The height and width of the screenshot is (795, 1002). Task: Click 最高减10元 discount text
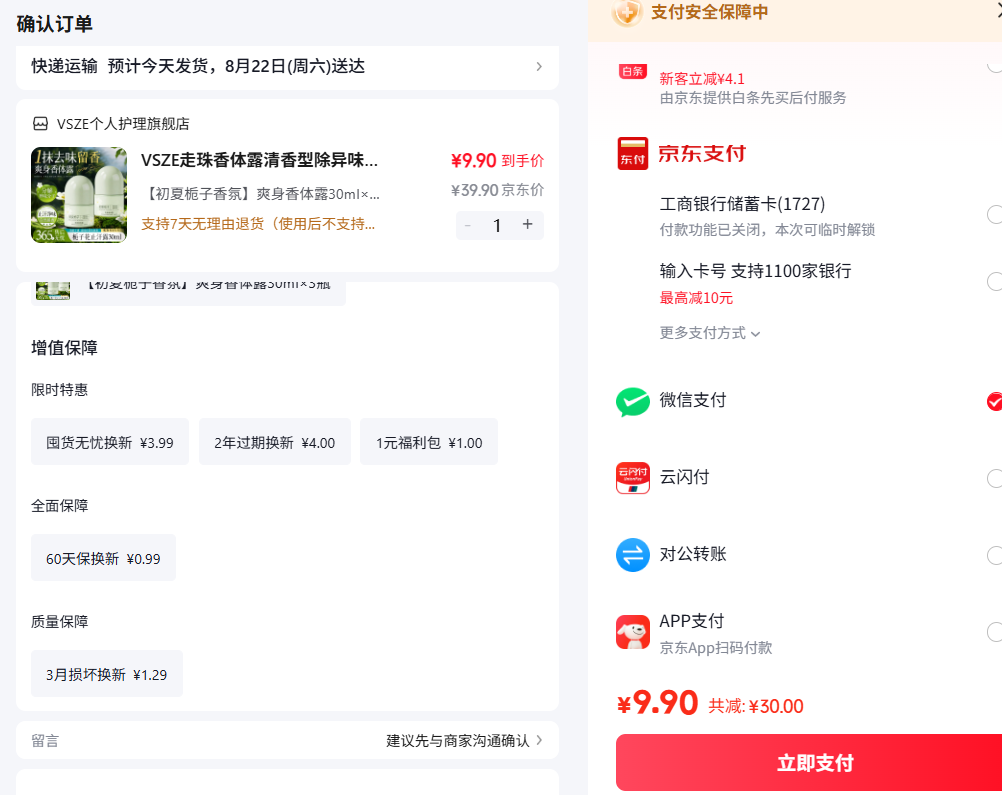coord(696,298)
